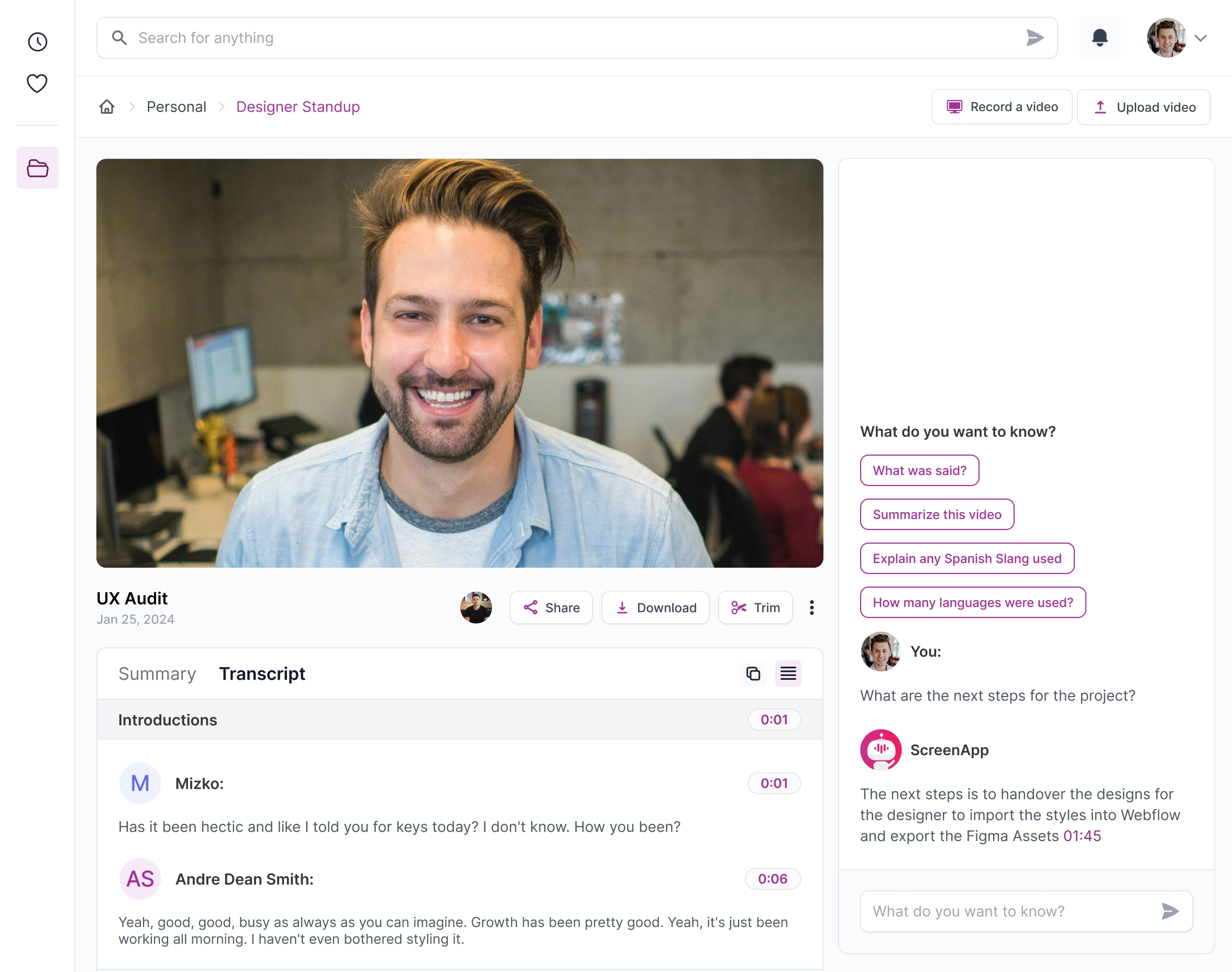Select How many languages were used chip
Image resolution: width=1232 pixels, height=972 pixels.
972,602
